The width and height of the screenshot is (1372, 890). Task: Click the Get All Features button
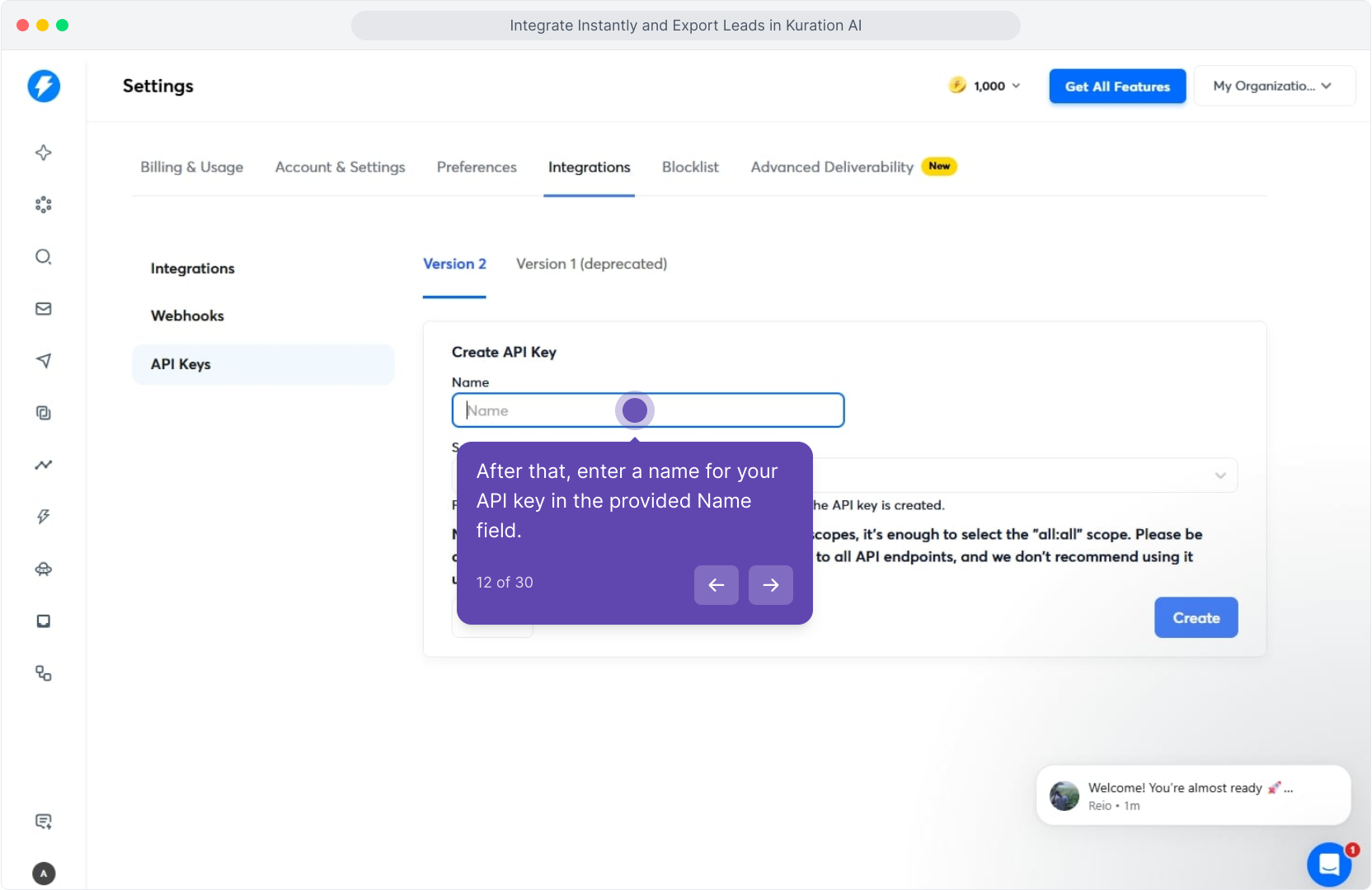tap(1117, 87)
